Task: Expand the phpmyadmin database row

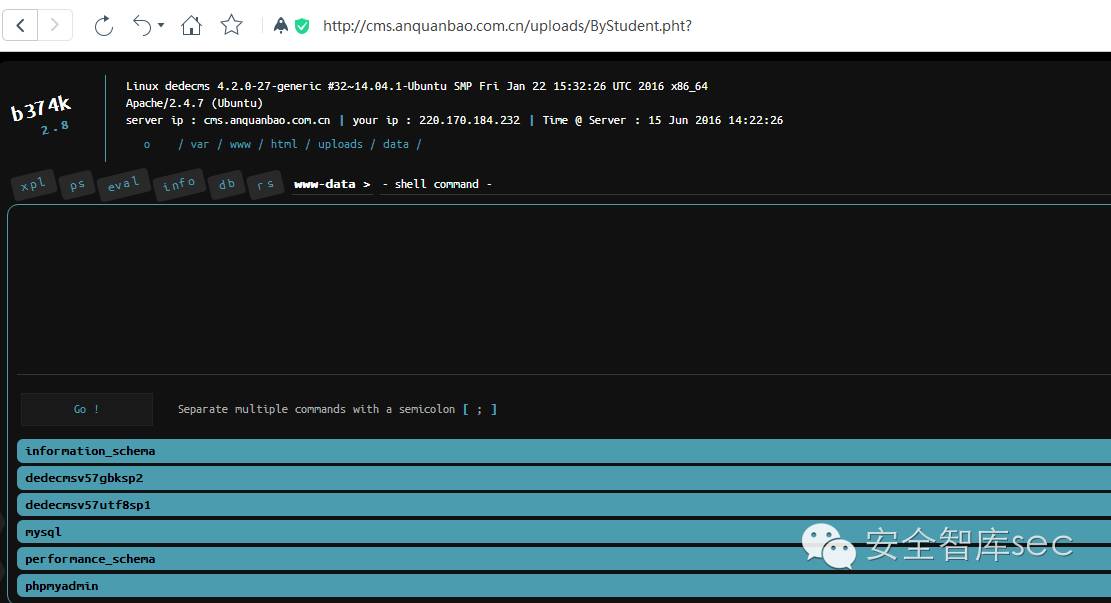Action: click(564, 585)
